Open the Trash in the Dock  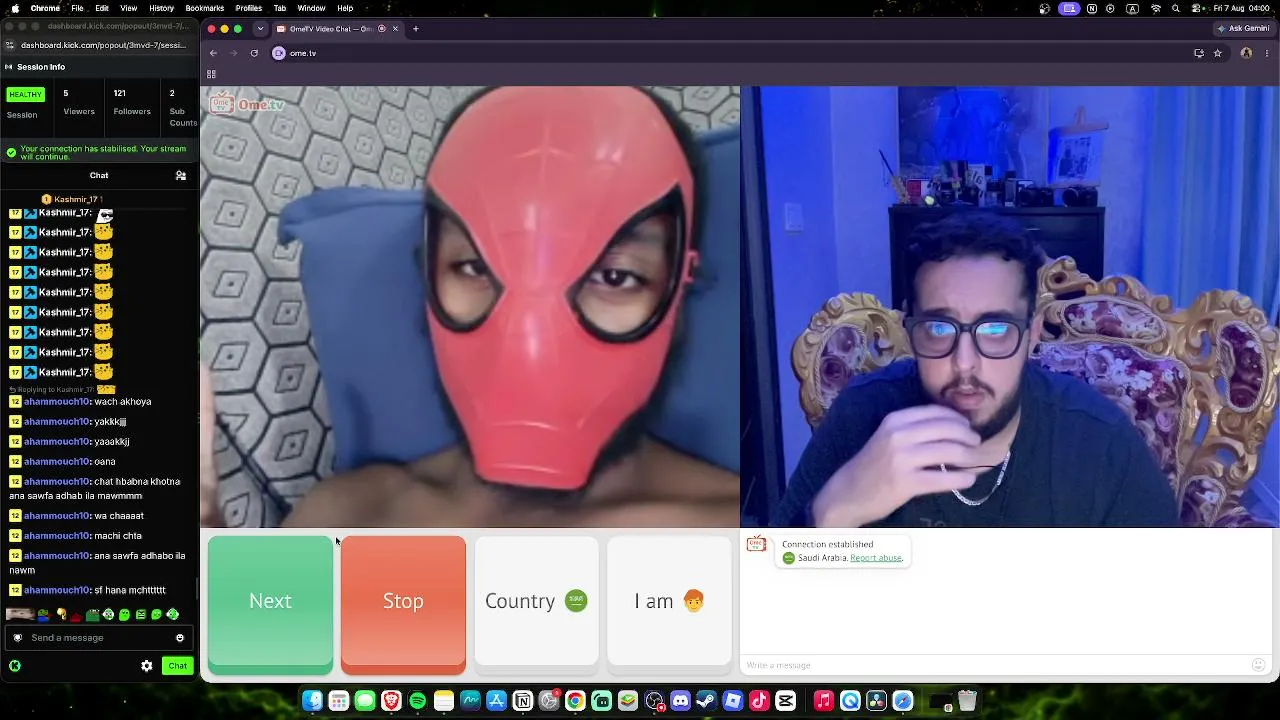click(x=967, y=701)
